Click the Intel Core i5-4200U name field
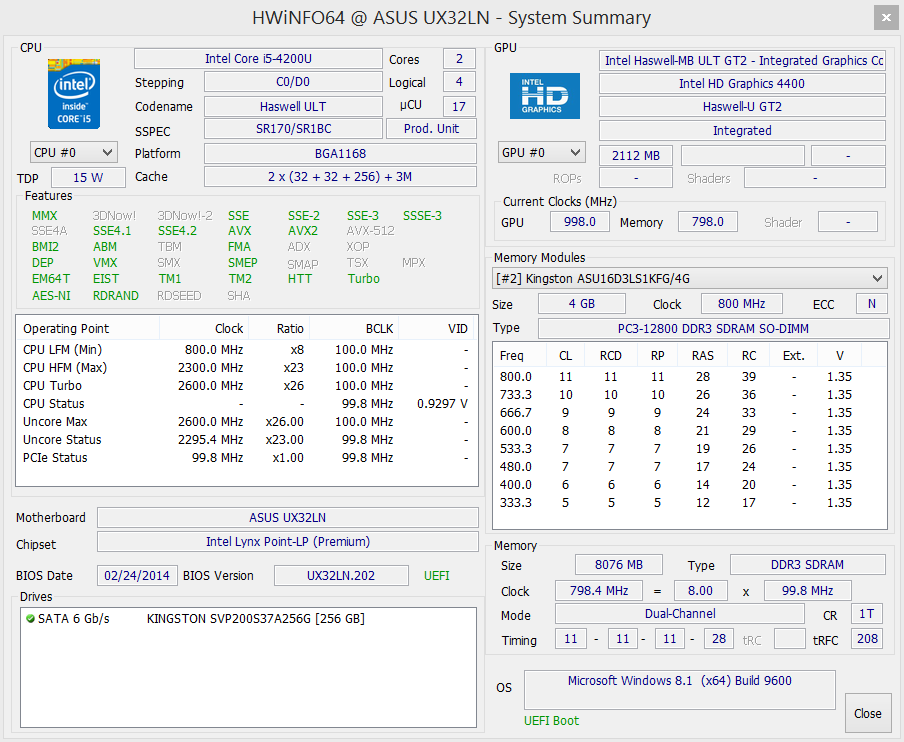This screenshot has width=904, height=742. (x=258, y=59)
